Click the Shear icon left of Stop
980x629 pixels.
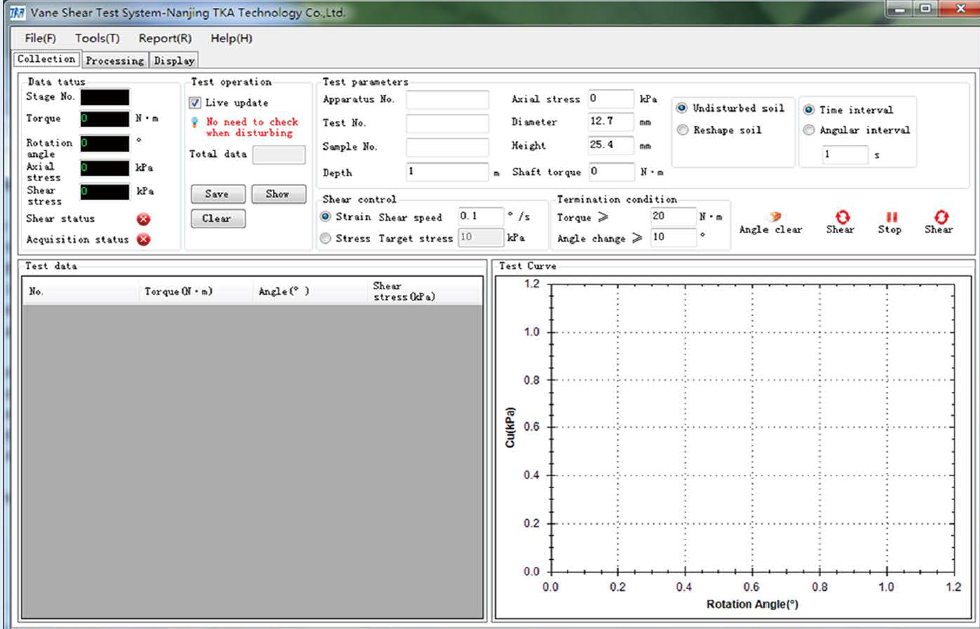tap(841, 216)
